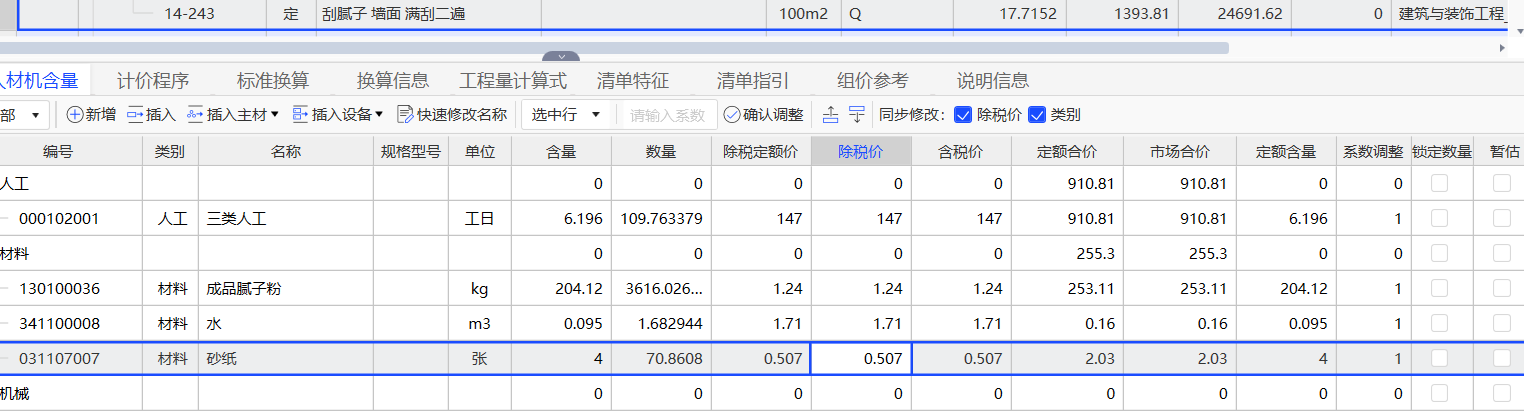Click the move-down arrow icon in toolbar

tap(857, 115)
